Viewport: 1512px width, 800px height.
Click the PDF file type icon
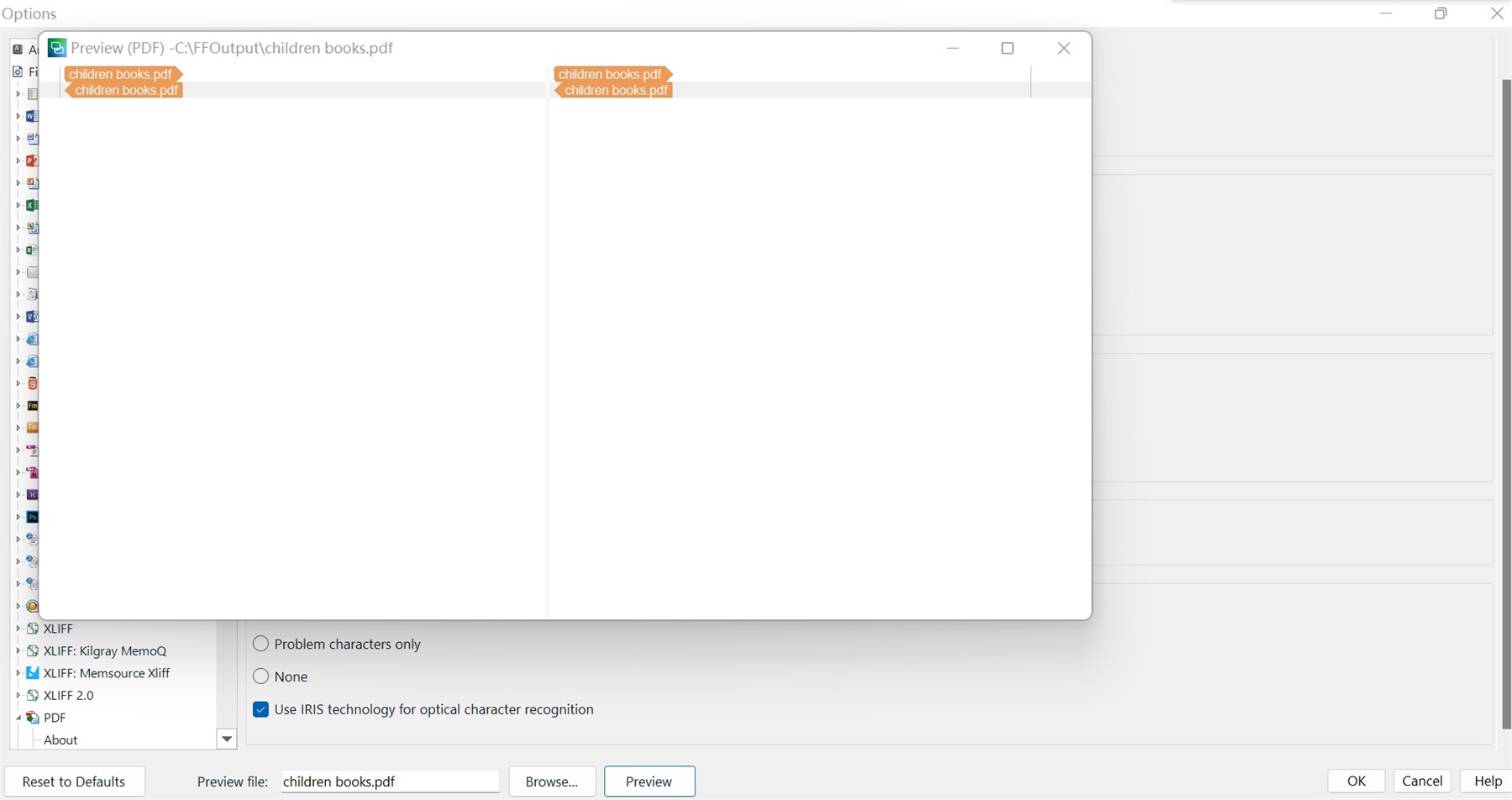[33, 718]
